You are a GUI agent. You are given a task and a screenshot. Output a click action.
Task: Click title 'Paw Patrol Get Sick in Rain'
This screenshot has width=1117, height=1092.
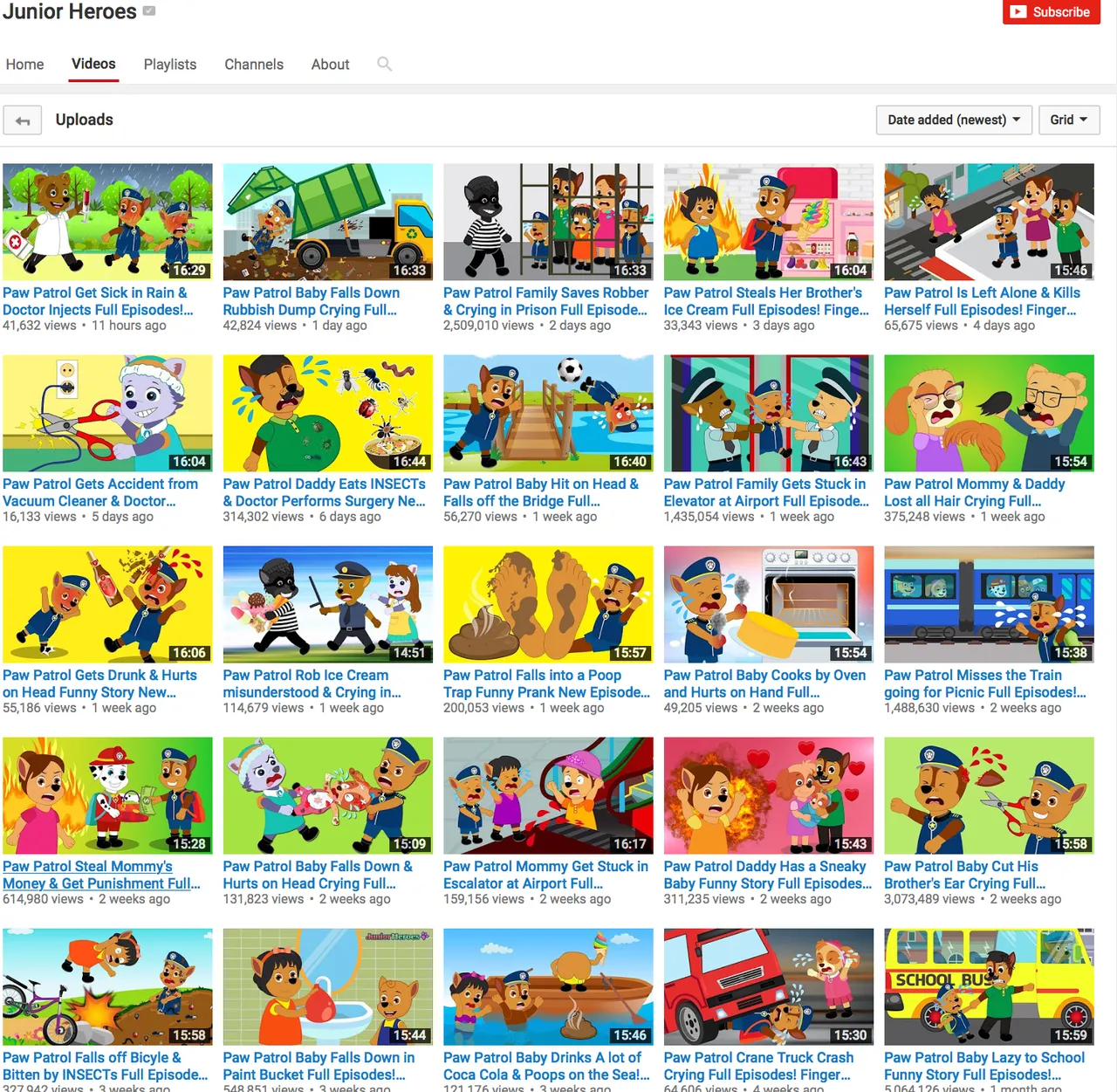click(98, 301)
